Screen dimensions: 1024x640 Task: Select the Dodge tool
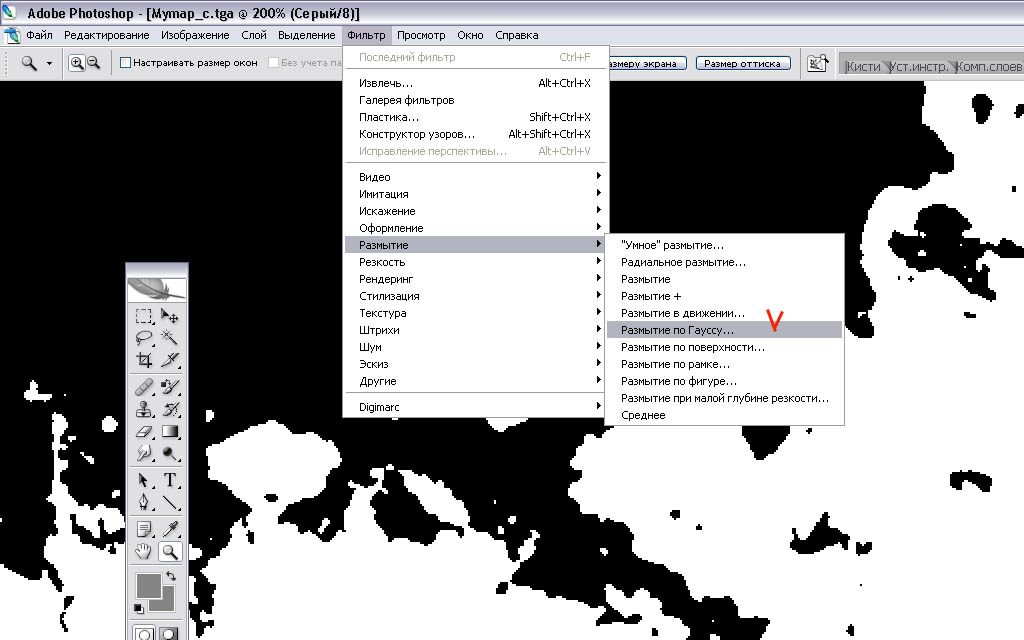(x=170, y=453)
